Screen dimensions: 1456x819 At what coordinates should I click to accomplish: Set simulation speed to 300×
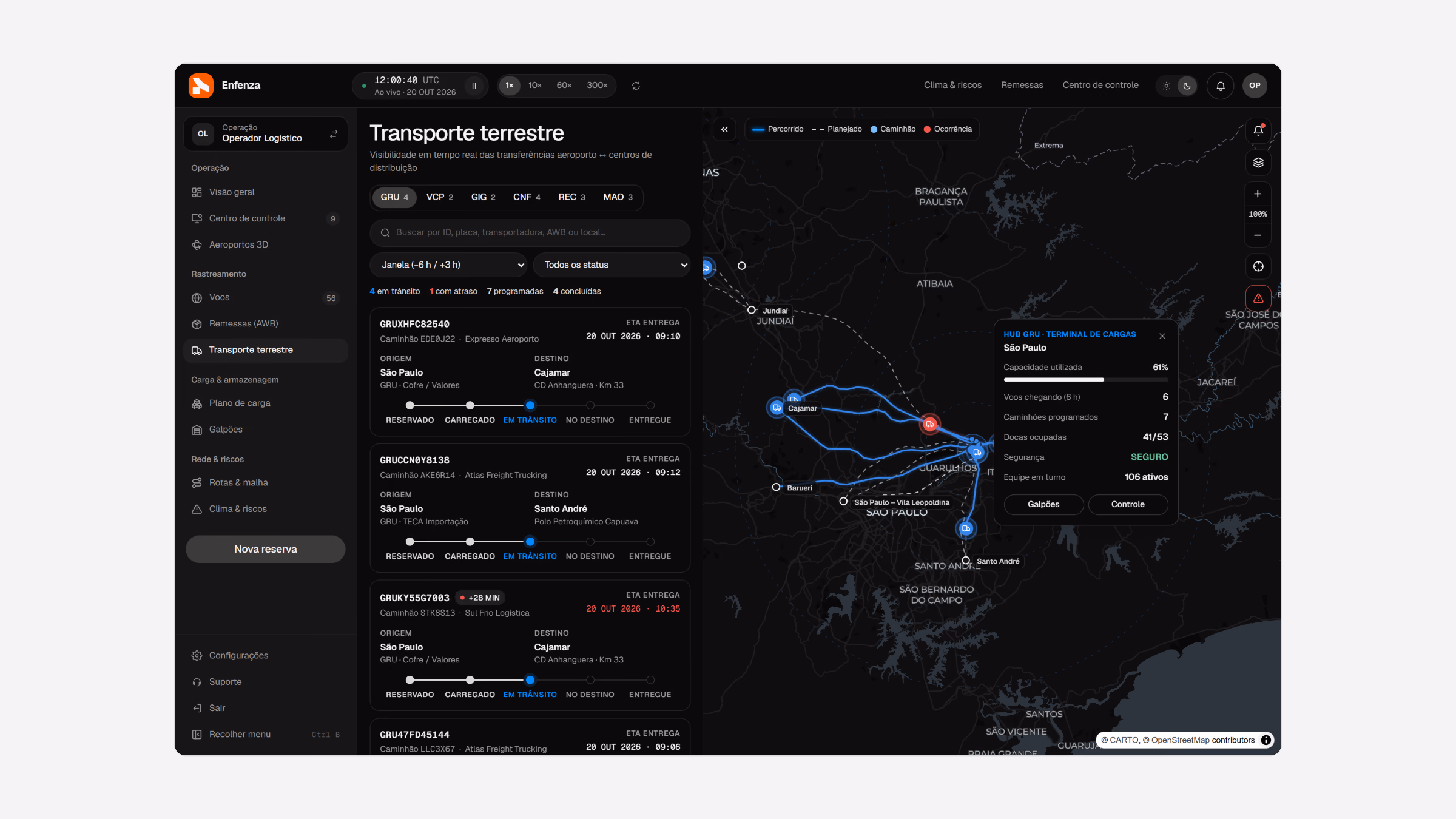pyautogui.click(x=597, y=86)
